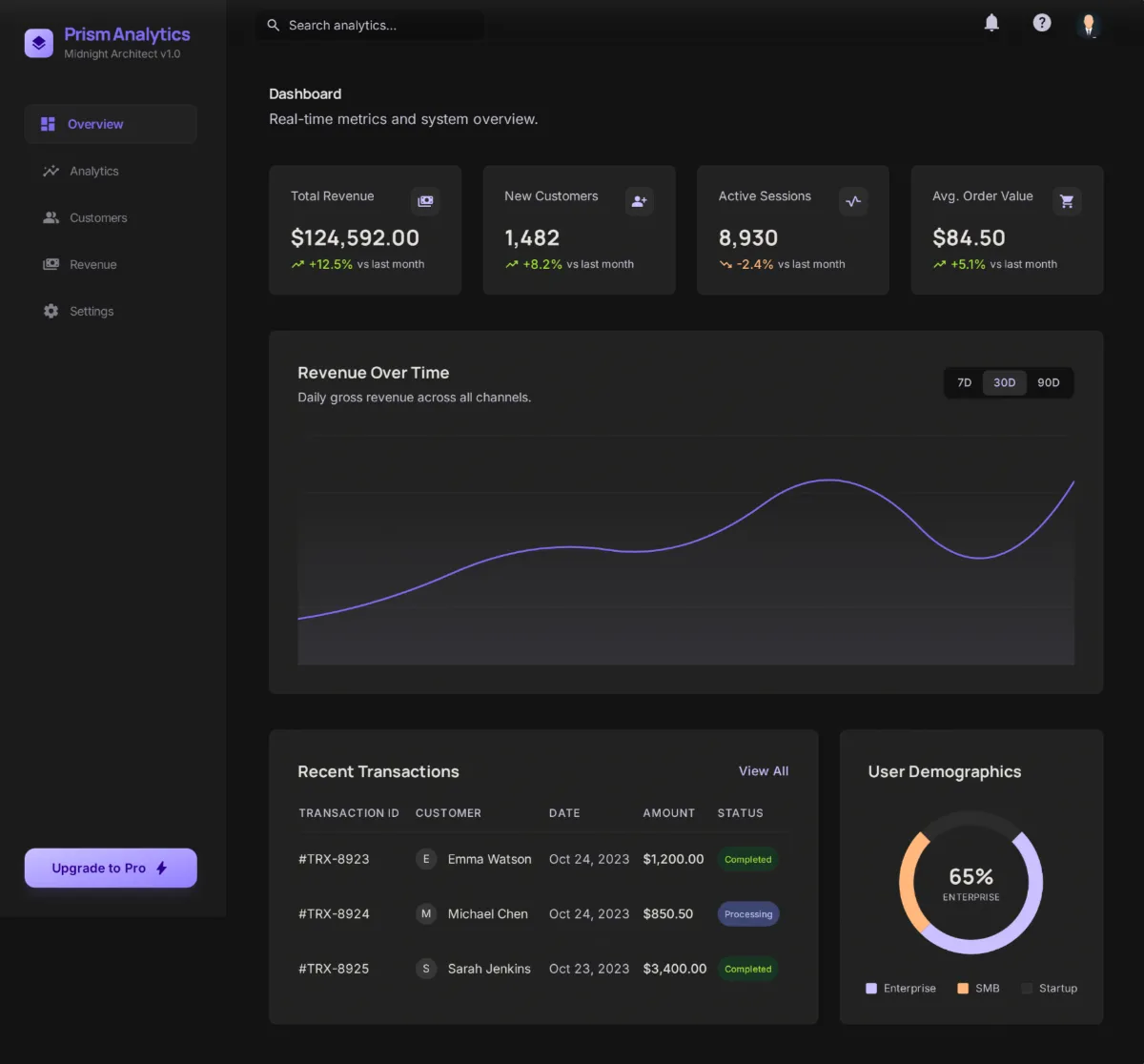The image size is (1144, 1064).
Task: Click the search magnifier icon
Action: click(x=274, y=25)
